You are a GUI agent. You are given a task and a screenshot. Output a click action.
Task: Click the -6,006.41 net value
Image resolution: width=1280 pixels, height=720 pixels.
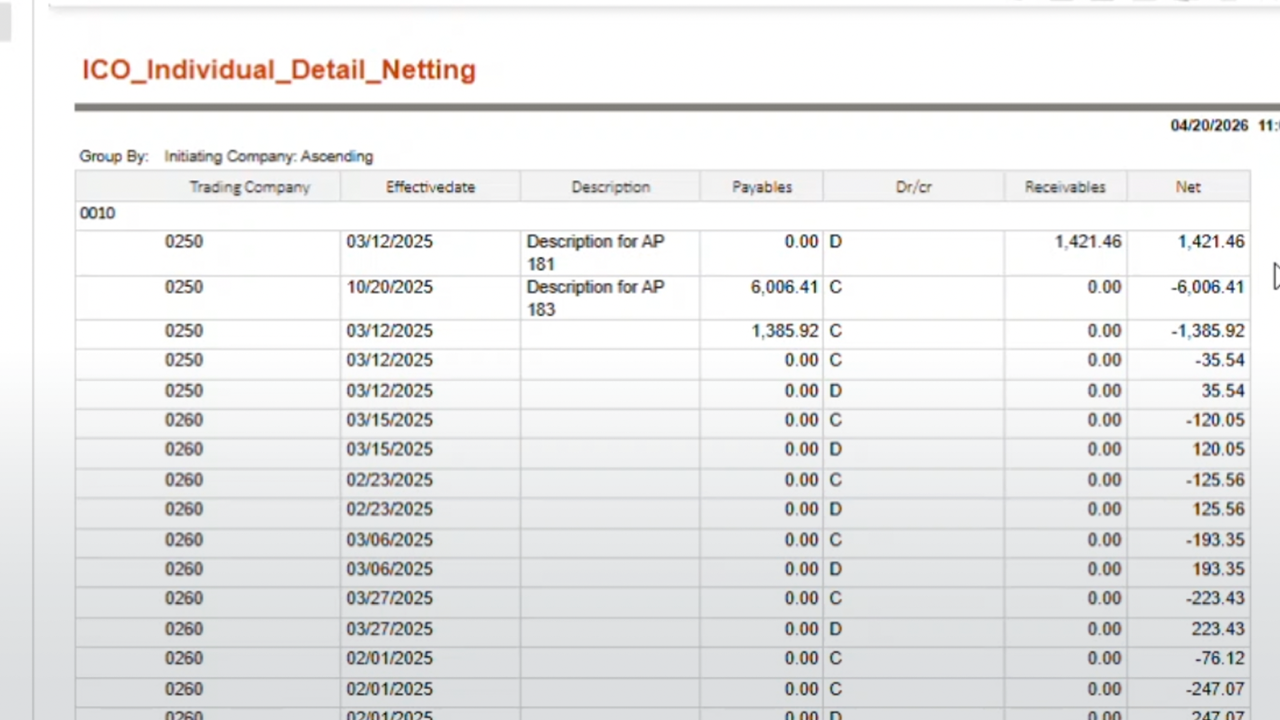coord(1208,287)
